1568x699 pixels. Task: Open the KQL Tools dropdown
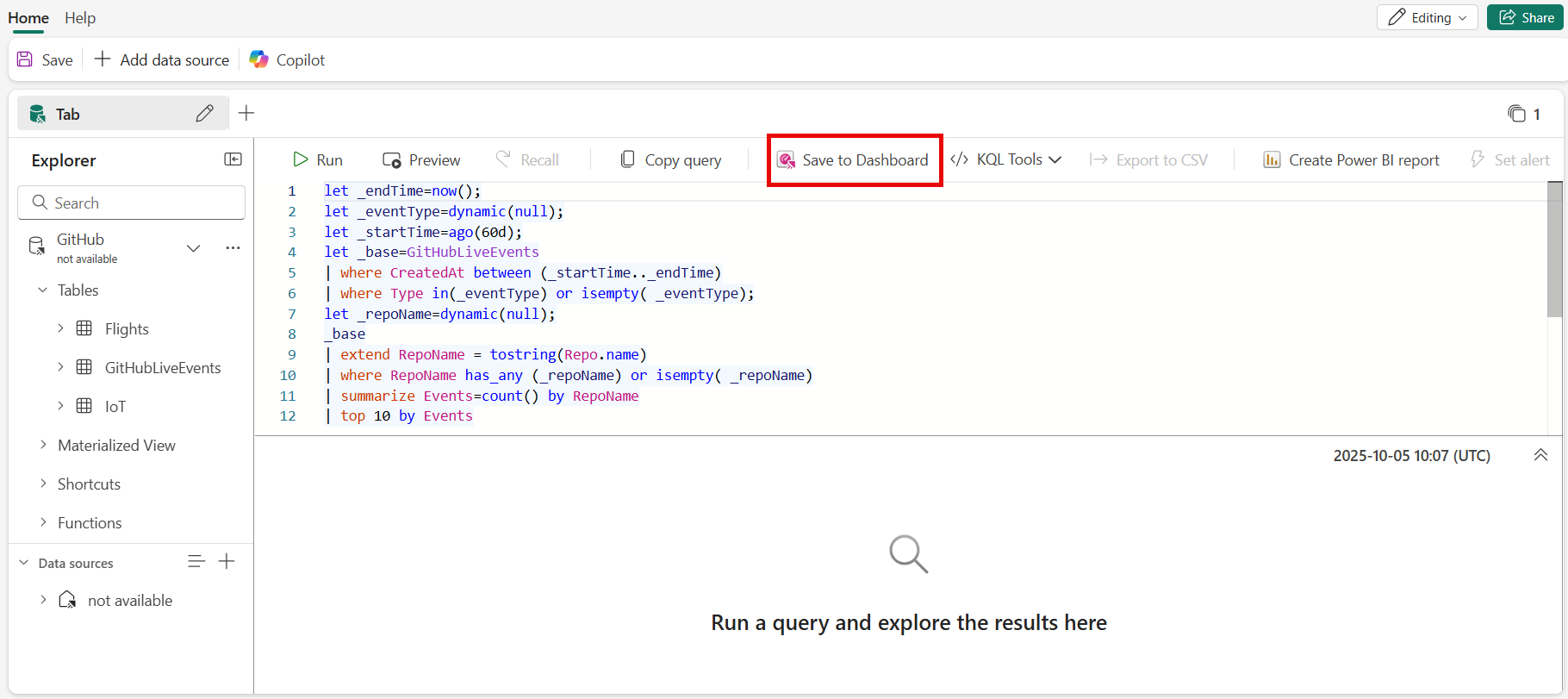pos(1006,159)
